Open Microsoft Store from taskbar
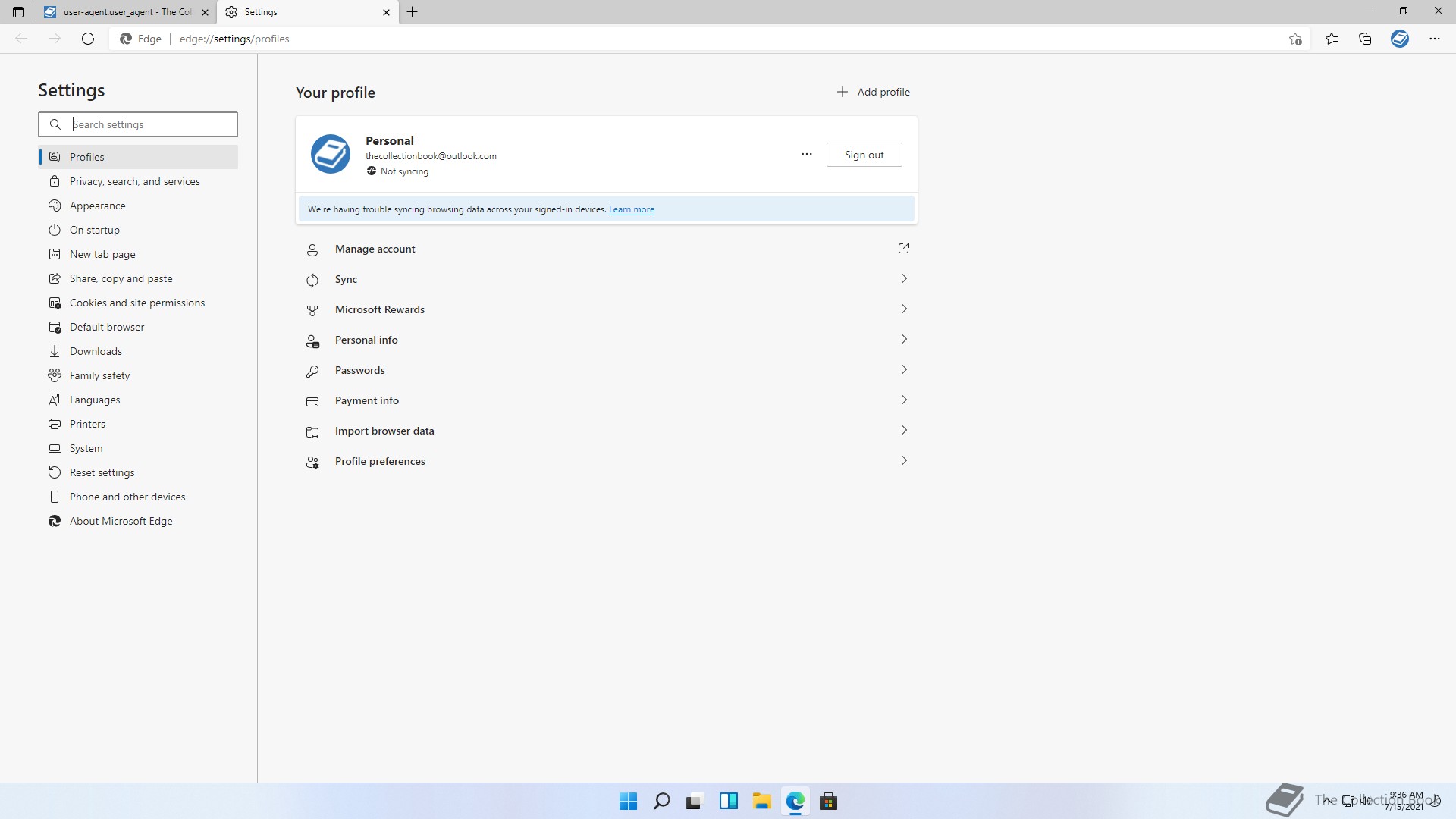Viewport: 1456px width, 819px height. click(x=828, y=801)
